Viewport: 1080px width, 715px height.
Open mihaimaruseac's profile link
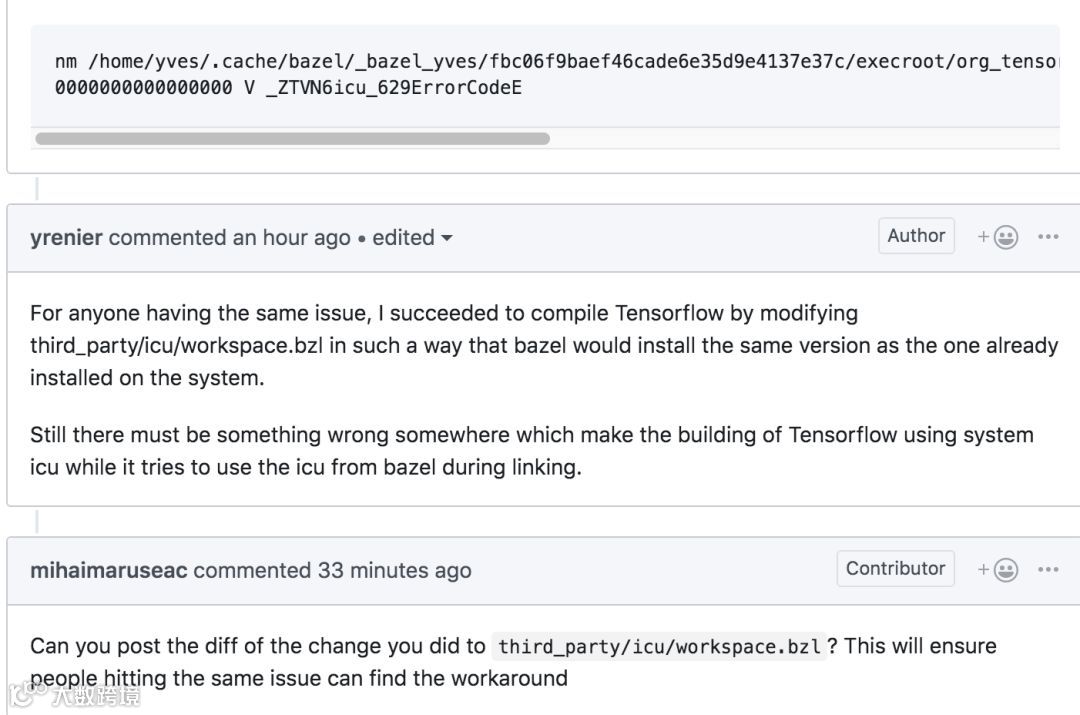[108, 571]
